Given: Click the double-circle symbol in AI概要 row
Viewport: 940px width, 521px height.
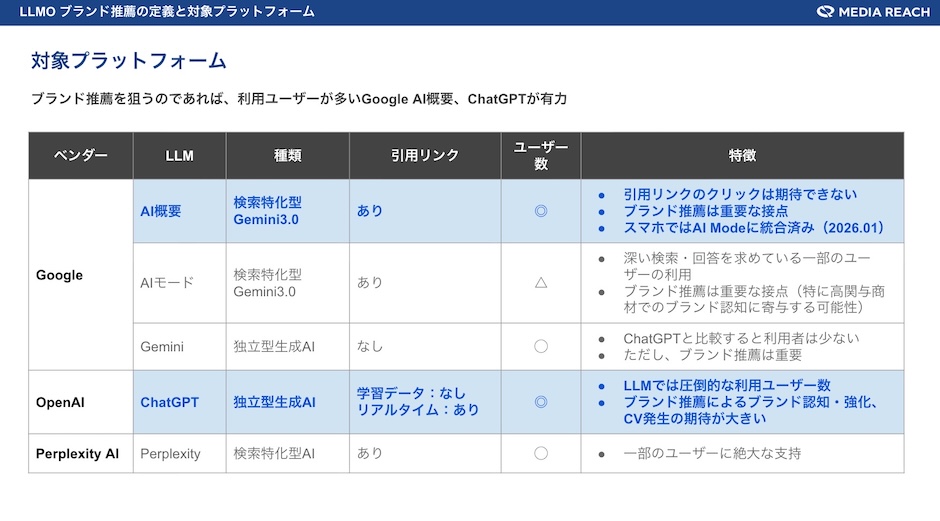Looking at the screenshot, I should 541,211.
